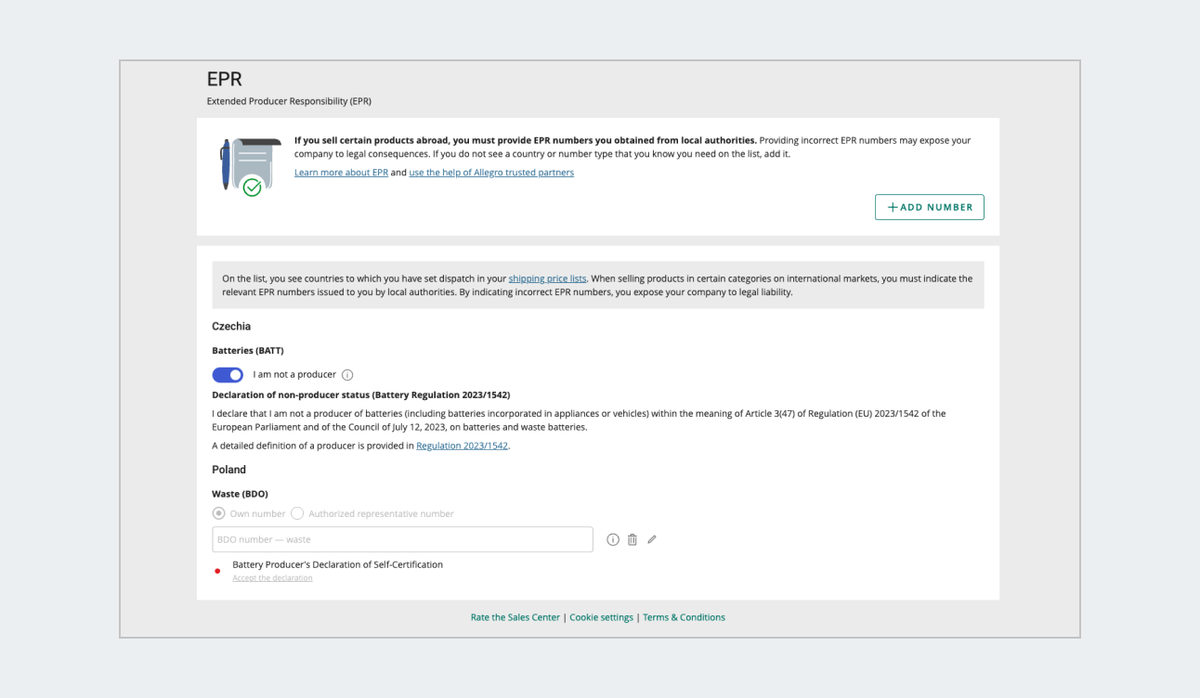Select the Own number radio button
The width and height of the screenshot is (1200, 698).
[219, 514]
